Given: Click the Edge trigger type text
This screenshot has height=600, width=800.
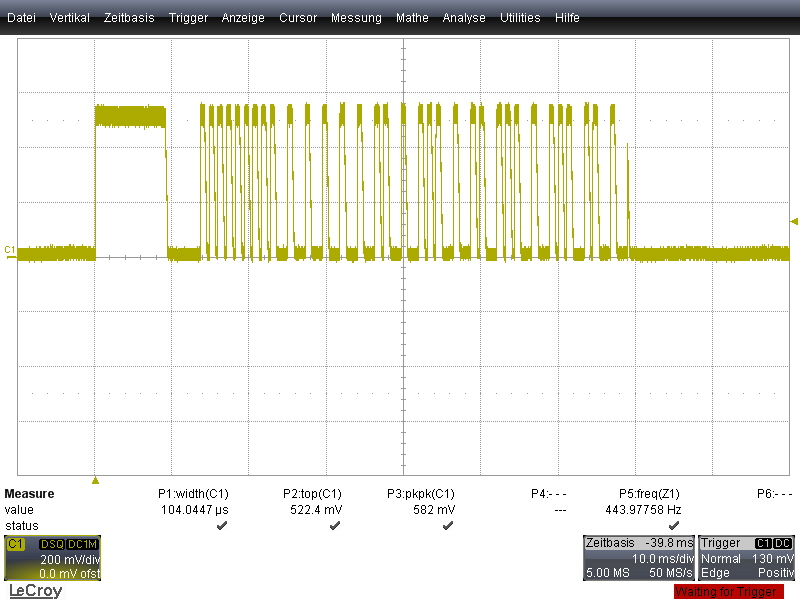Looking at the screenshot, I should click(715, 573).
